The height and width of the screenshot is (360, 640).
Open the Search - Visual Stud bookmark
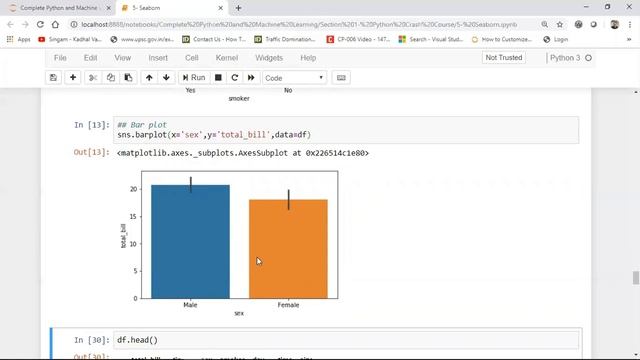tap(431, 39)
